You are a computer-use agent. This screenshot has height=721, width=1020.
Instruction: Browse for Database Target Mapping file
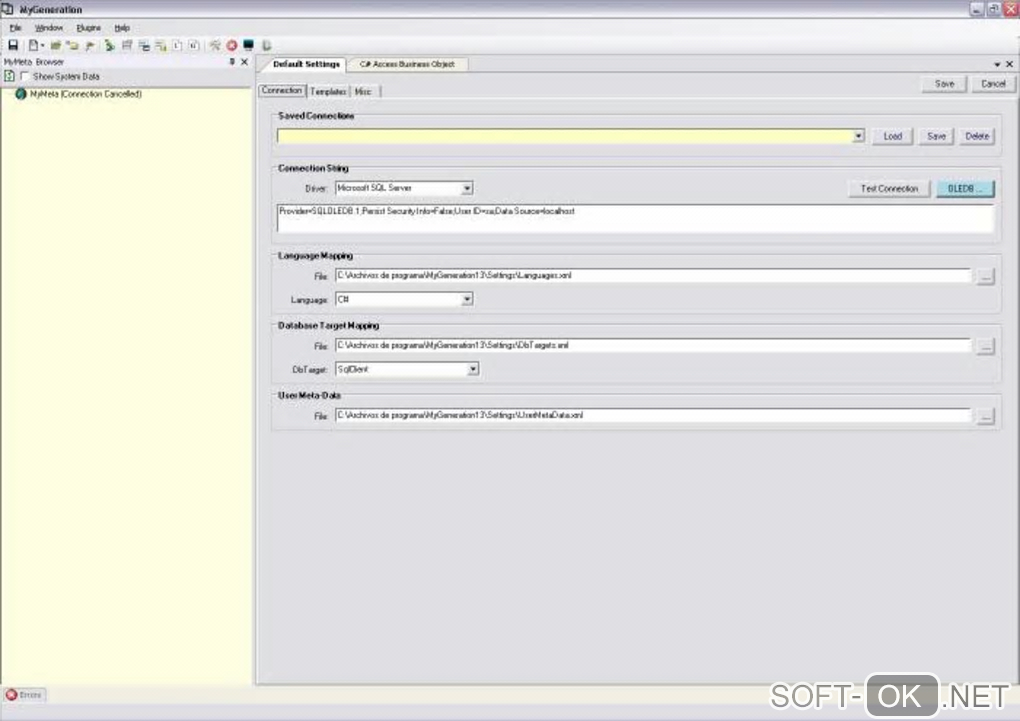tap(986, 346)
